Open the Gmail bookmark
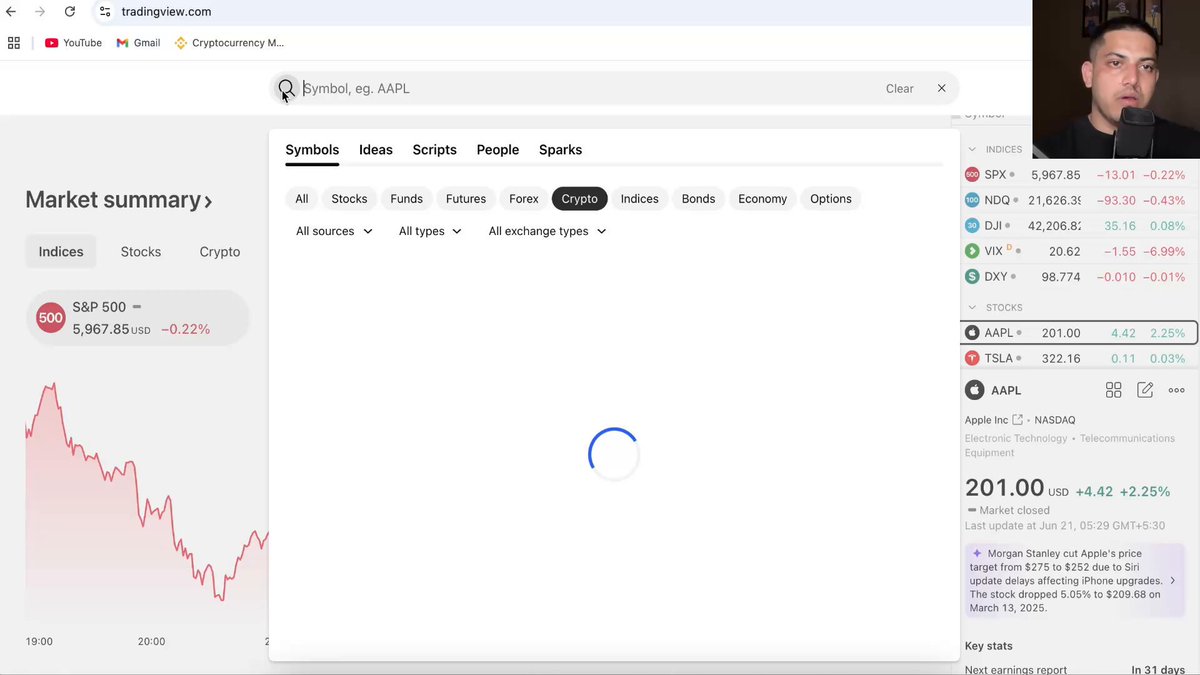 tap(138, 43)
